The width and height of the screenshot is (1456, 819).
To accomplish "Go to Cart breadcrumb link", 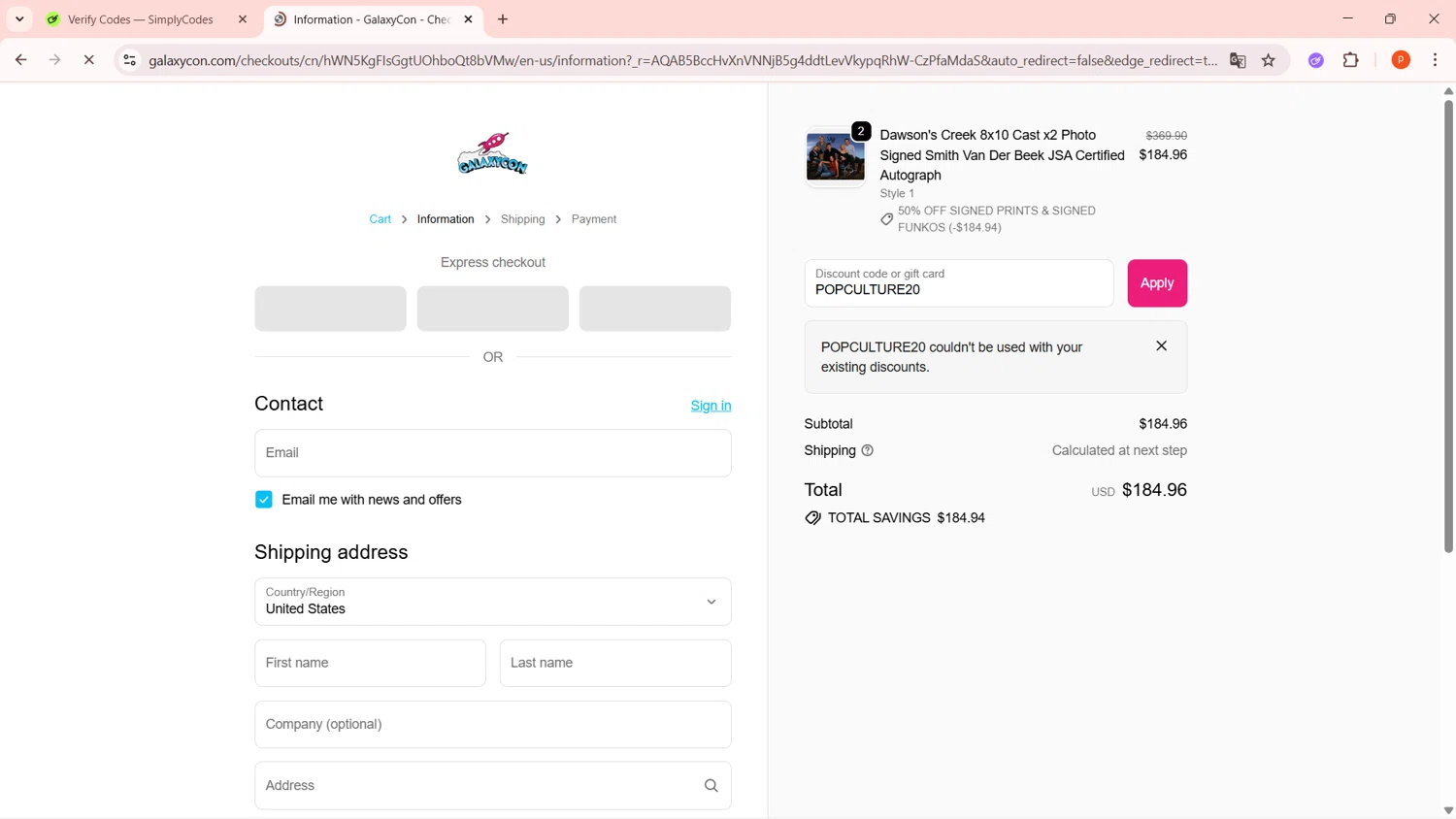I will coord(381,219).
